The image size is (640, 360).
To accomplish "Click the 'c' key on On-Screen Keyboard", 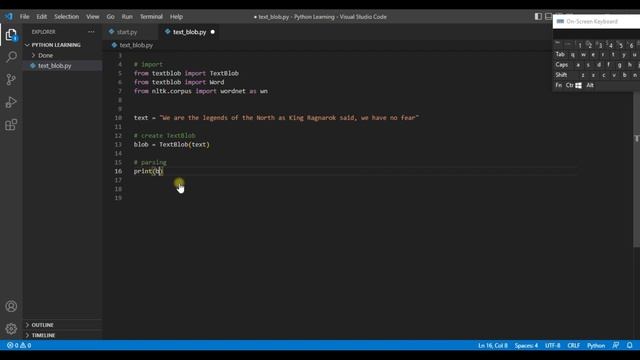I will [604, 75].
